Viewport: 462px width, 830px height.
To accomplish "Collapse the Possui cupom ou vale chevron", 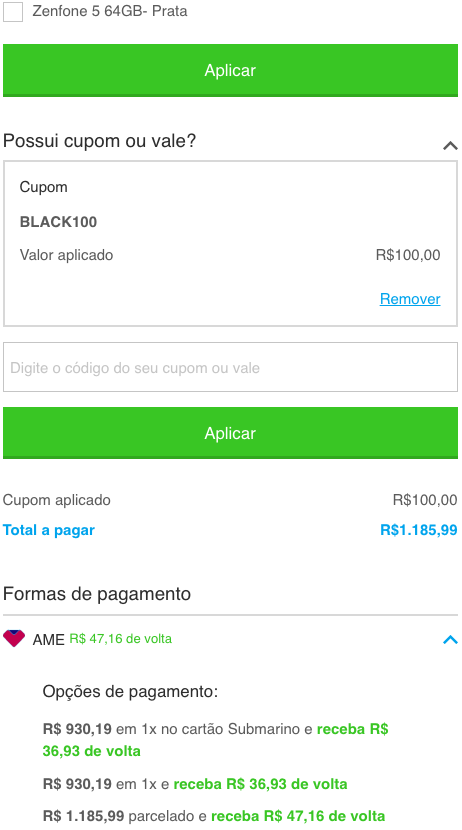I will click(x=450, y=145).
